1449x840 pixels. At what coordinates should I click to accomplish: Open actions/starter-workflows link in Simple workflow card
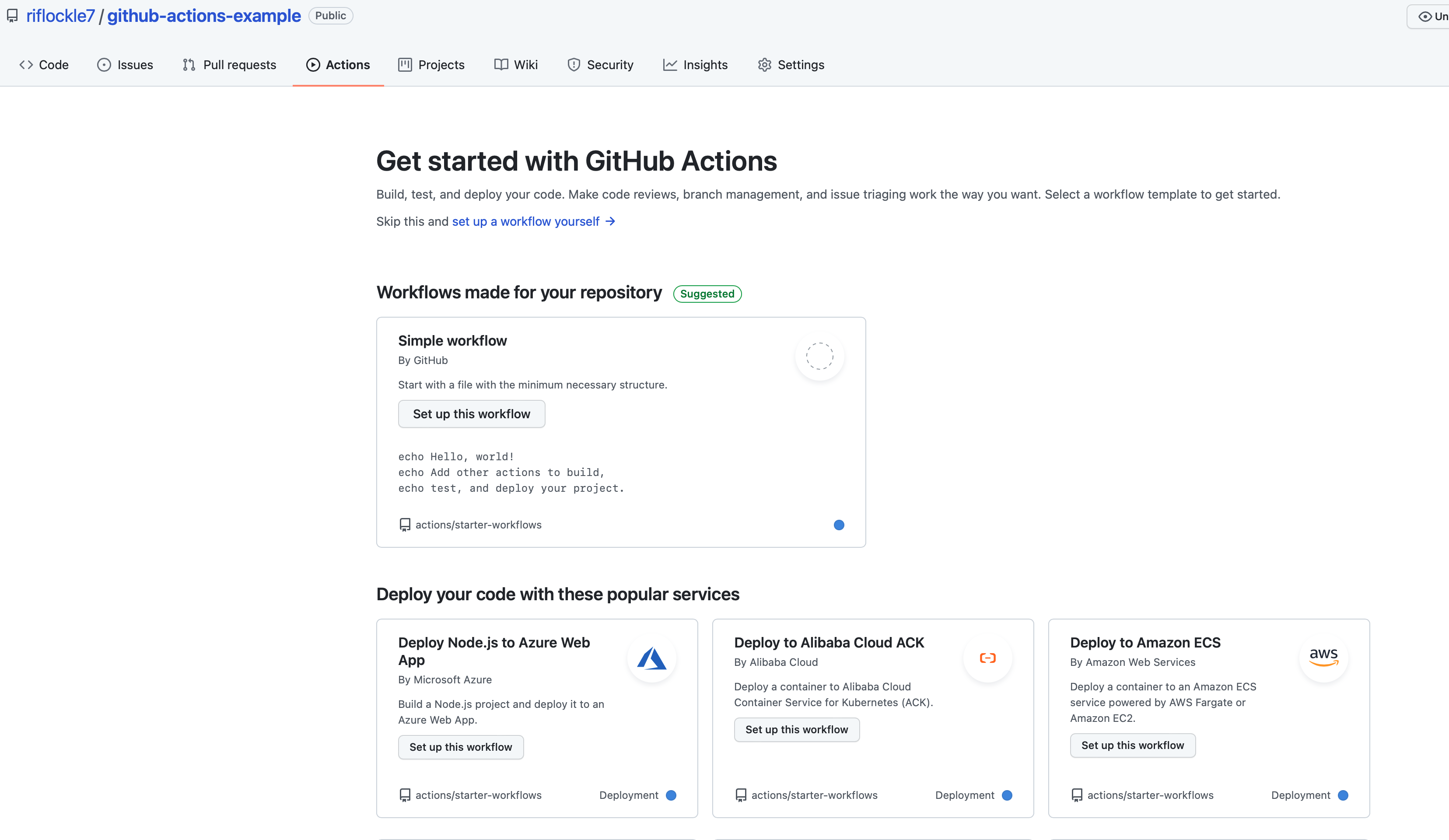pyautogui.click(x=478, y=525)
